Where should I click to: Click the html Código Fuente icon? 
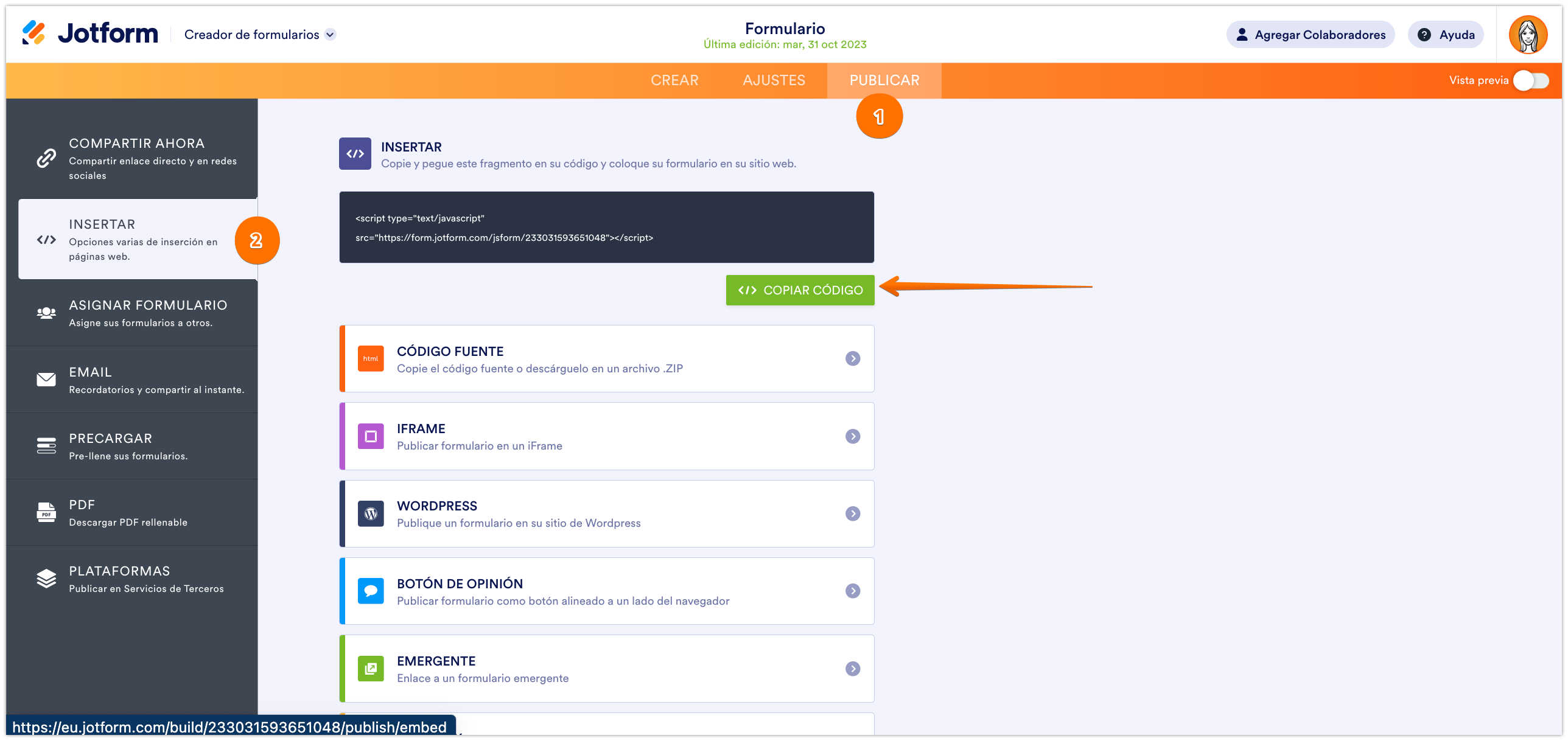click(371, 359)
